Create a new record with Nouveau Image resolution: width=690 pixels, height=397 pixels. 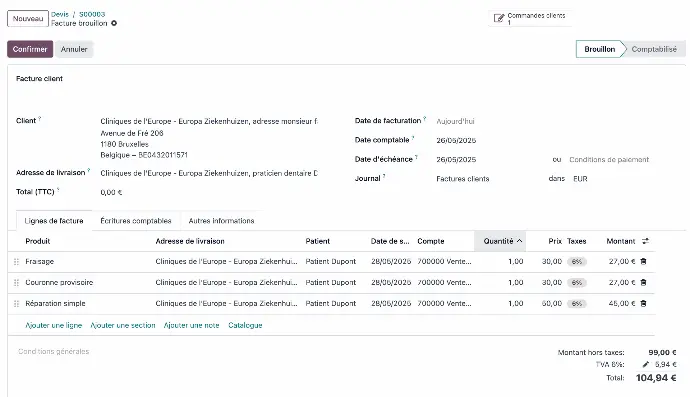click(x=28, y=18)
